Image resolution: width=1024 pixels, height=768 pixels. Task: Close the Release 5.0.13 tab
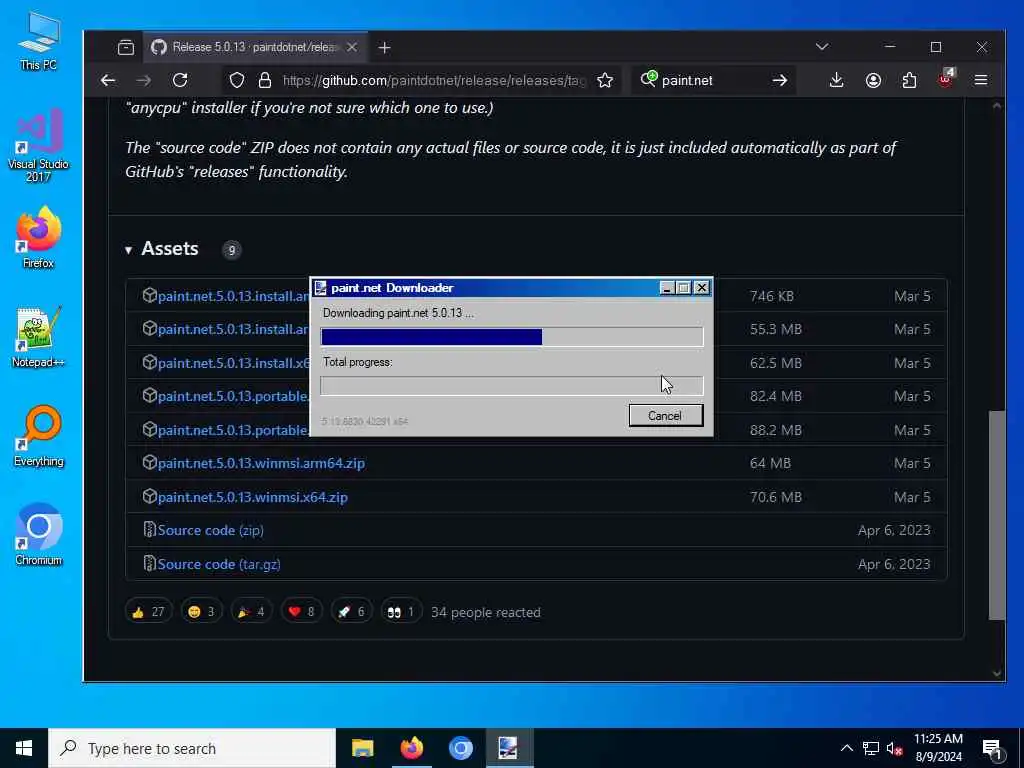click(x=352, y=47)
